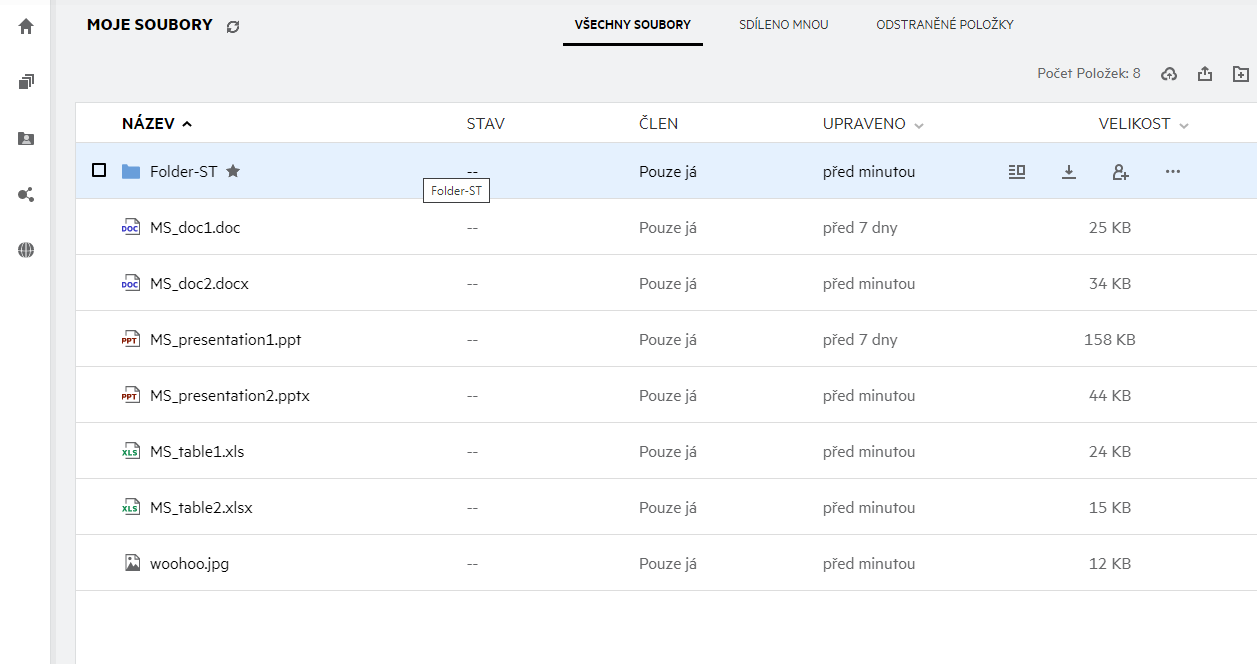Screen dimensions: 1257x664
Task: Tick the checkbox next to Folder-ST
Action: [x=99, y=170]
